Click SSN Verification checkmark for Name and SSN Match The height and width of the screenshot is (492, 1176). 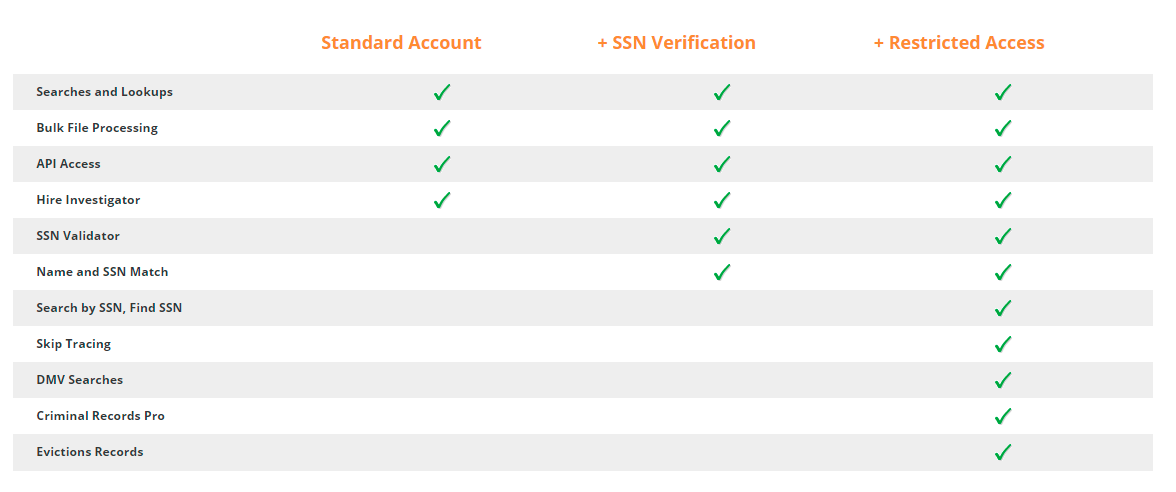(x=722, y=272)
